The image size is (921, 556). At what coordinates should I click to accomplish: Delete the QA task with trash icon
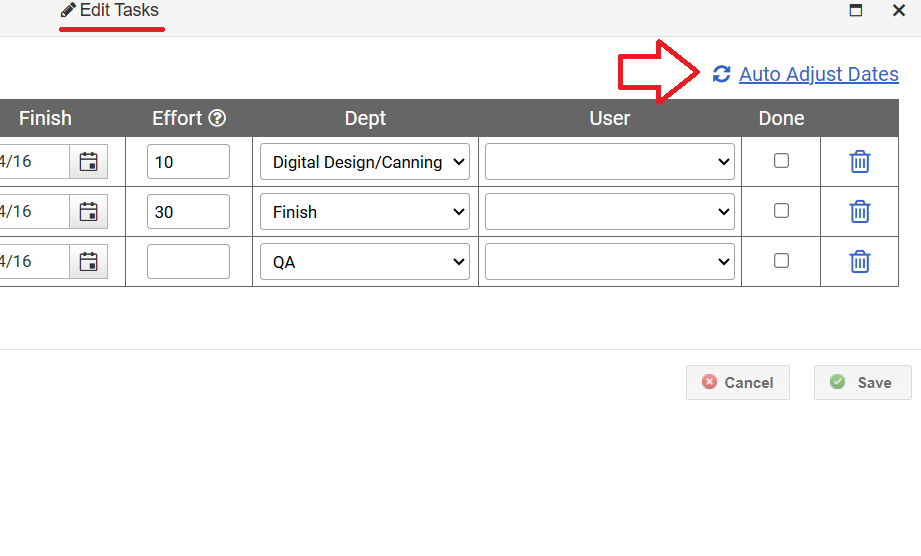click(860, 261)
